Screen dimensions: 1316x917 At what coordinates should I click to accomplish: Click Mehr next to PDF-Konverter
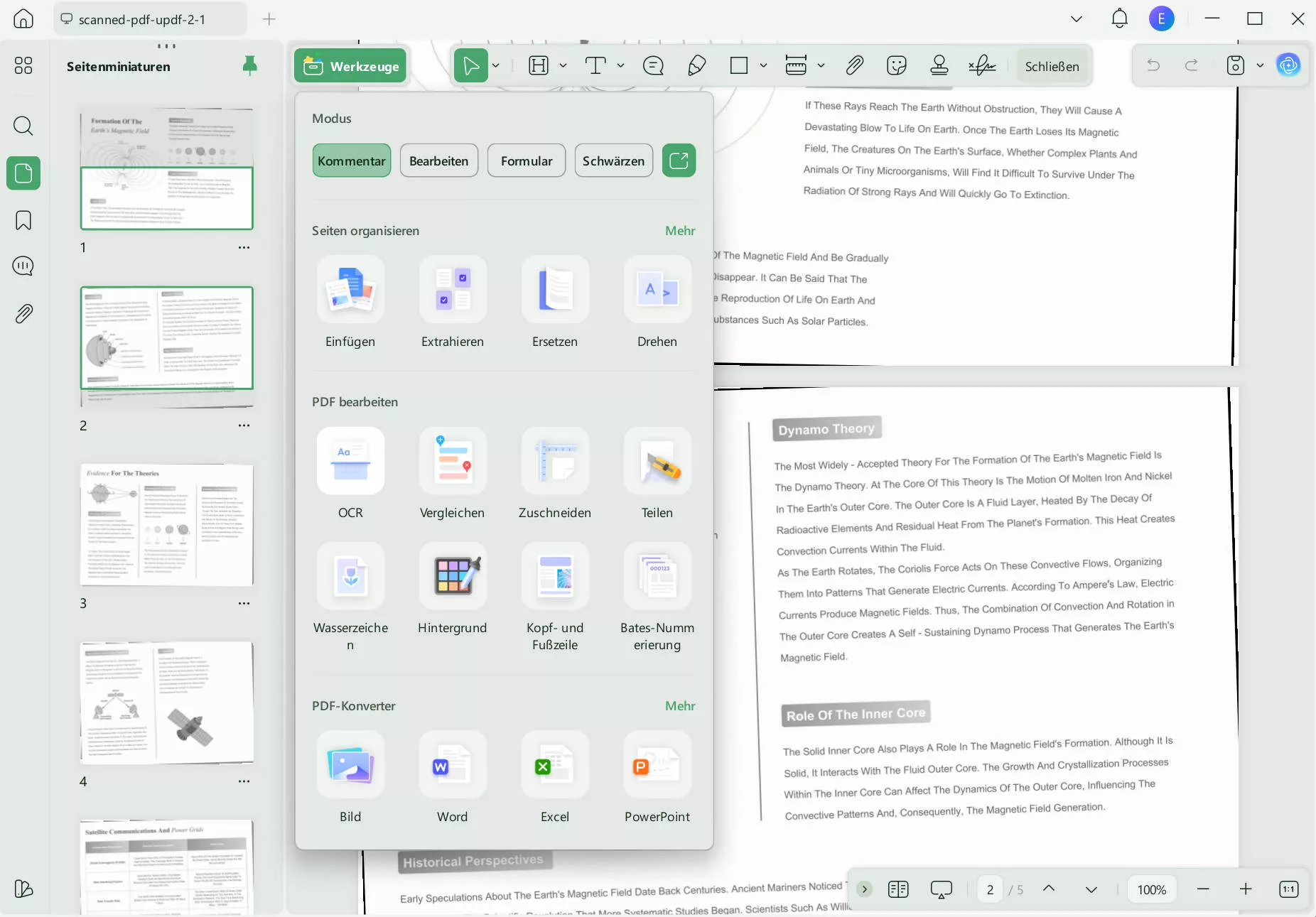[680, 706]
